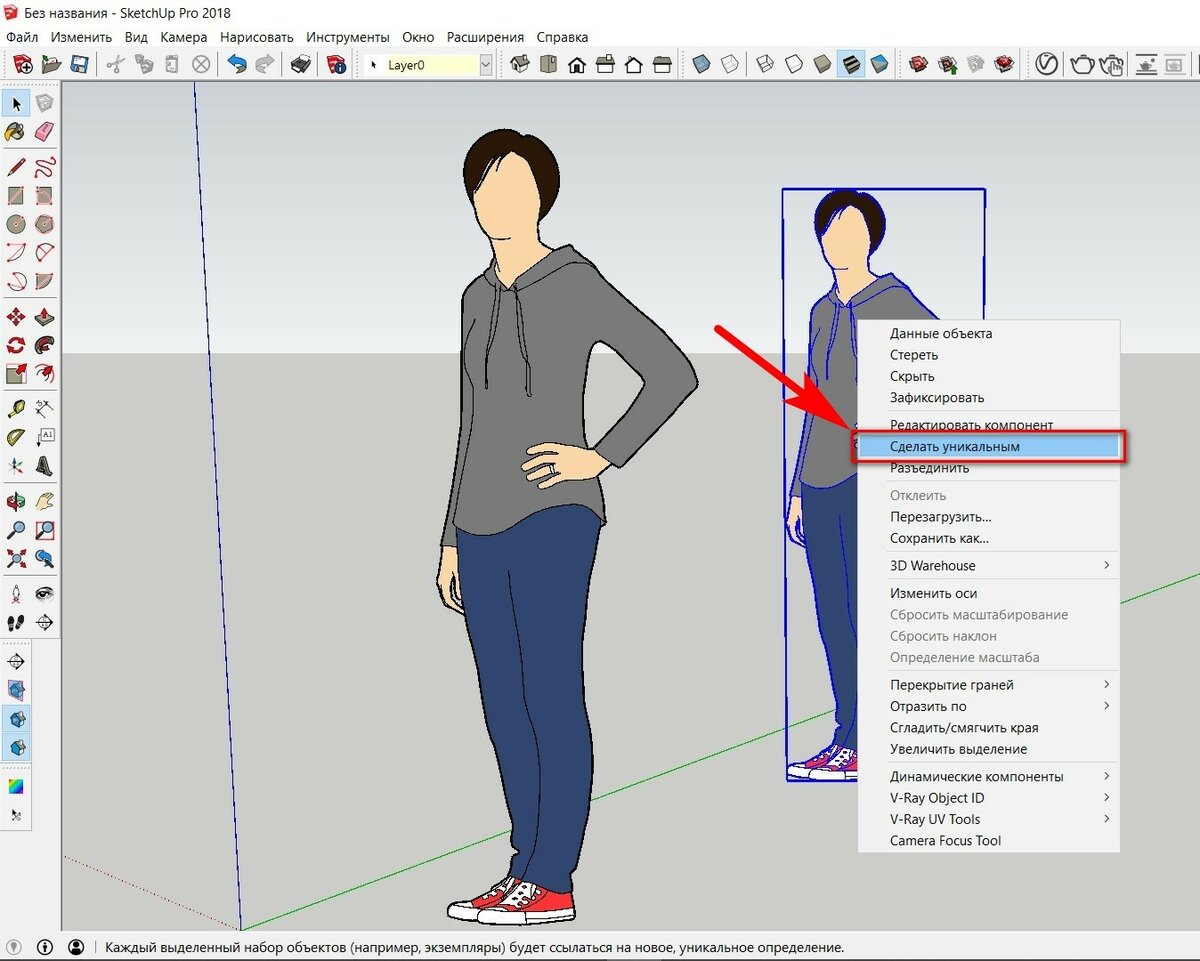Screen dimensions: 1200x961
Task: Switch to Front view house icon
Action: [x=576, y=65]
